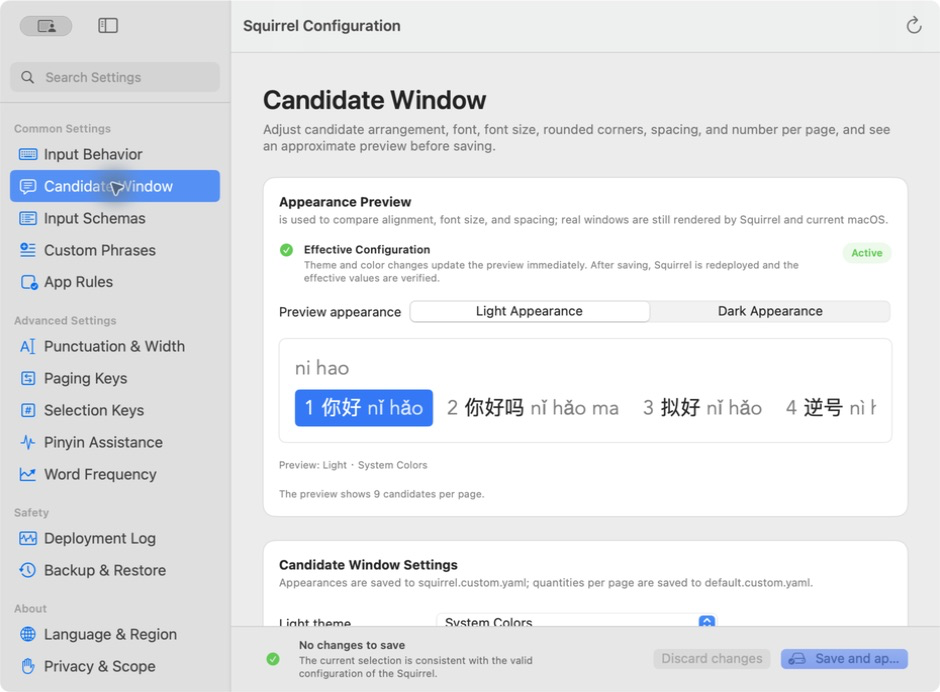Viewport: 940px width, 692px height.
Task: Click the green checkmark next to No changes to save
Action: (273, 659)
